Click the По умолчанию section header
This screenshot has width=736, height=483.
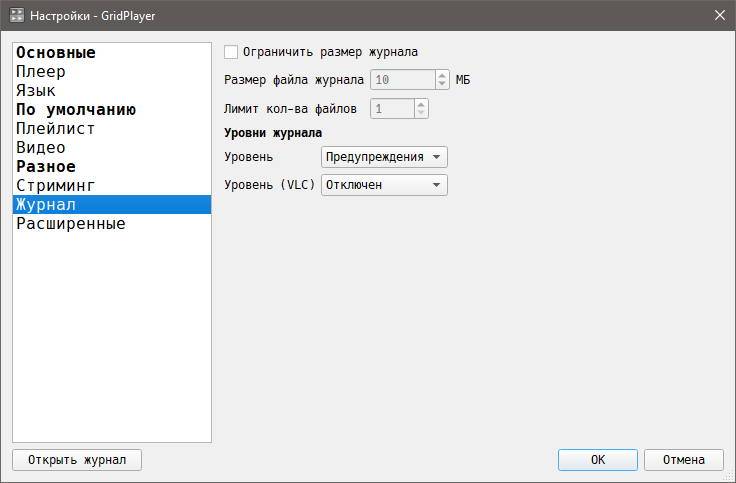pos(112,109)
